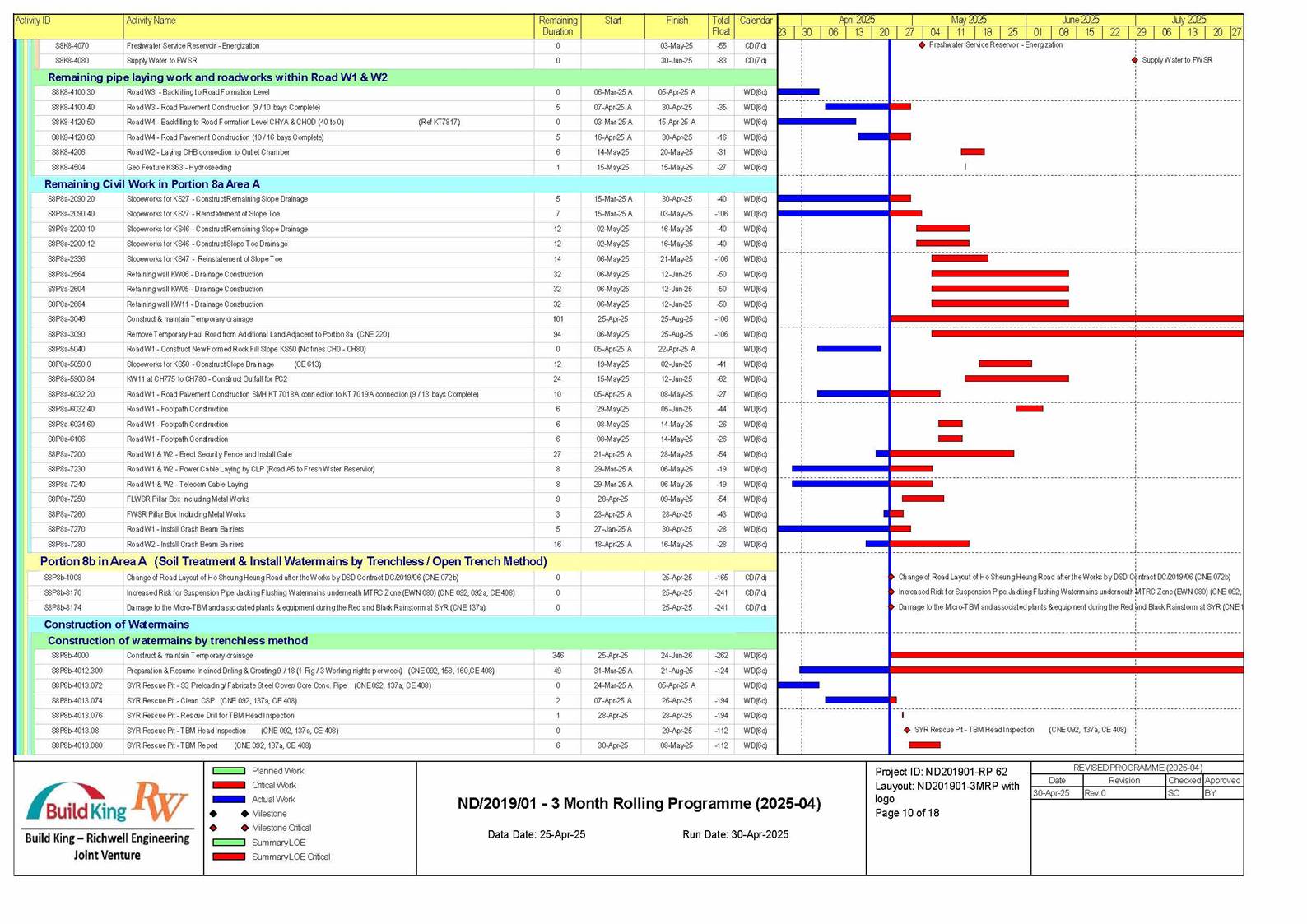
Task: Click 'Build King – Richwell Engineering Joint Venture' caption
Action: pos(107,847)
